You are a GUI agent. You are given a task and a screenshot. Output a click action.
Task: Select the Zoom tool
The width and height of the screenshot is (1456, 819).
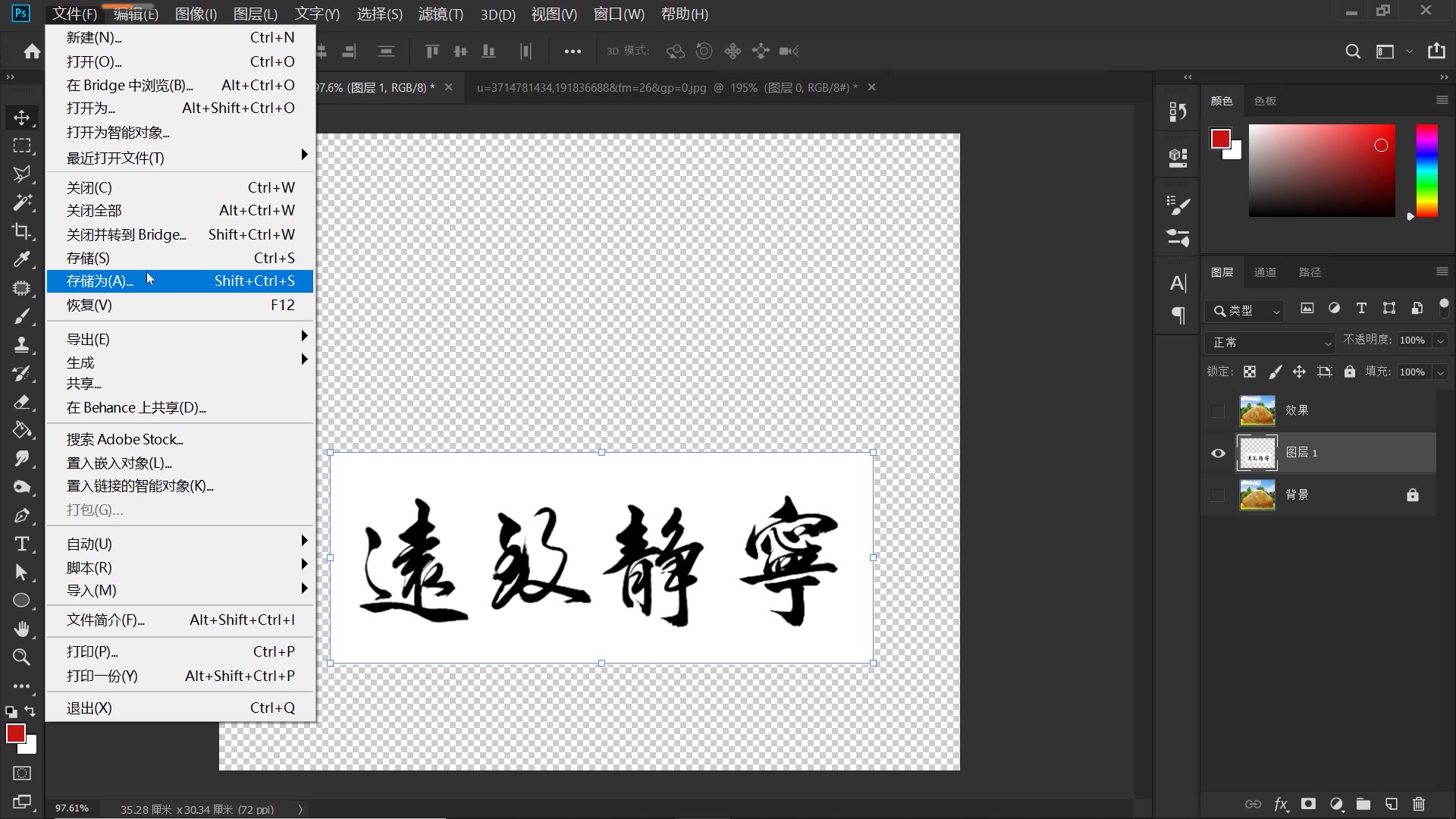click(x=22, y=657)
